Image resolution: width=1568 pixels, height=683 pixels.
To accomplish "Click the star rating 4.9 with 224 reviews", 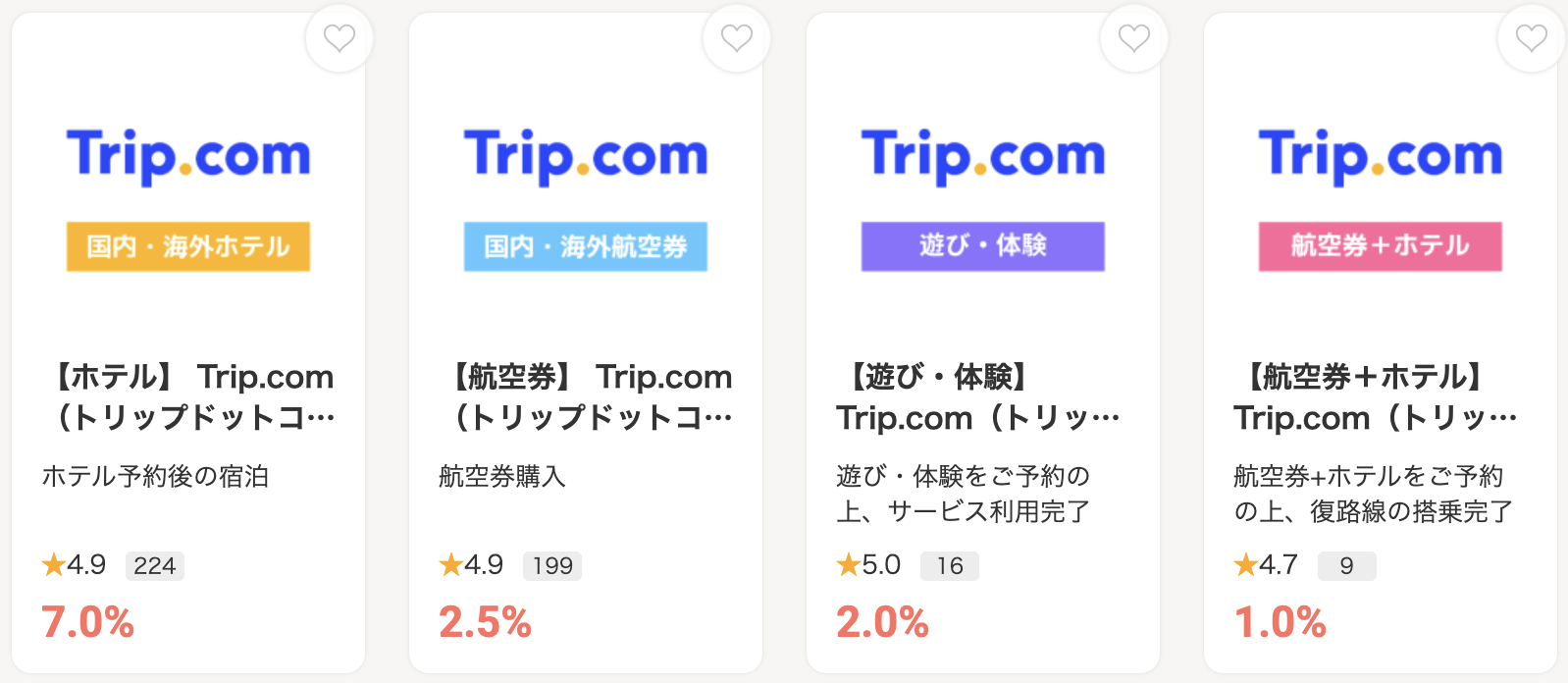I will click(75, 565).
